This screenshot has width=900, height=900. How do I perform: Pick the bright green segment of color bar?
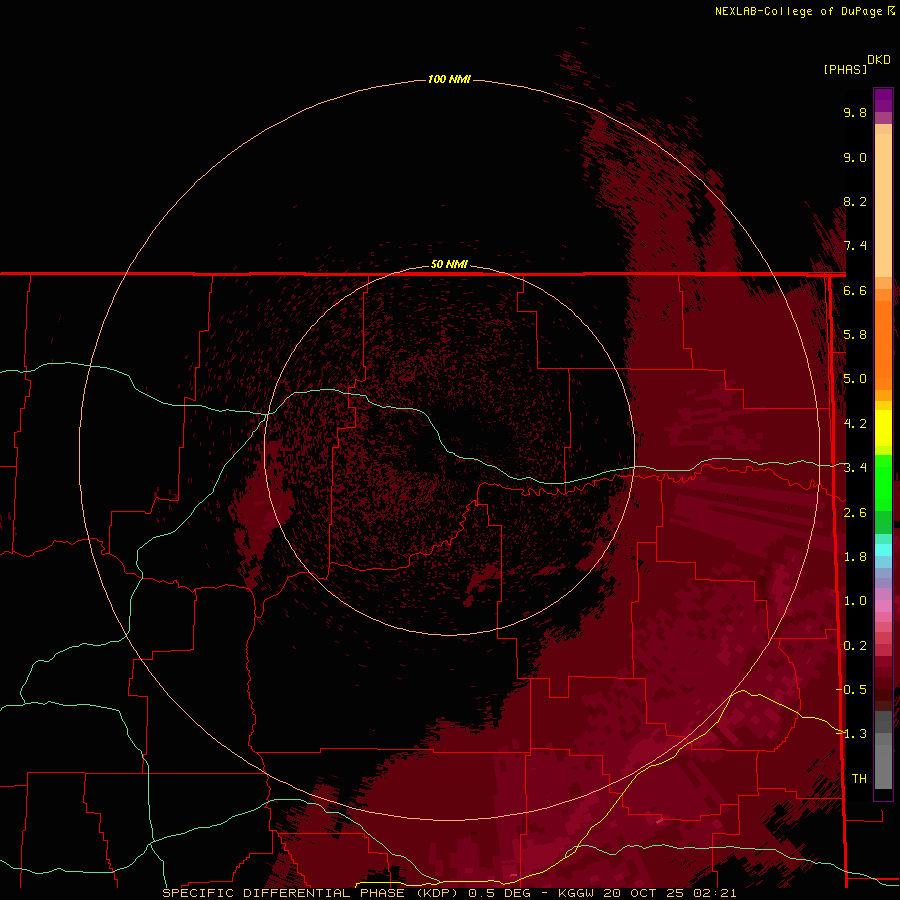click(883, 482)
